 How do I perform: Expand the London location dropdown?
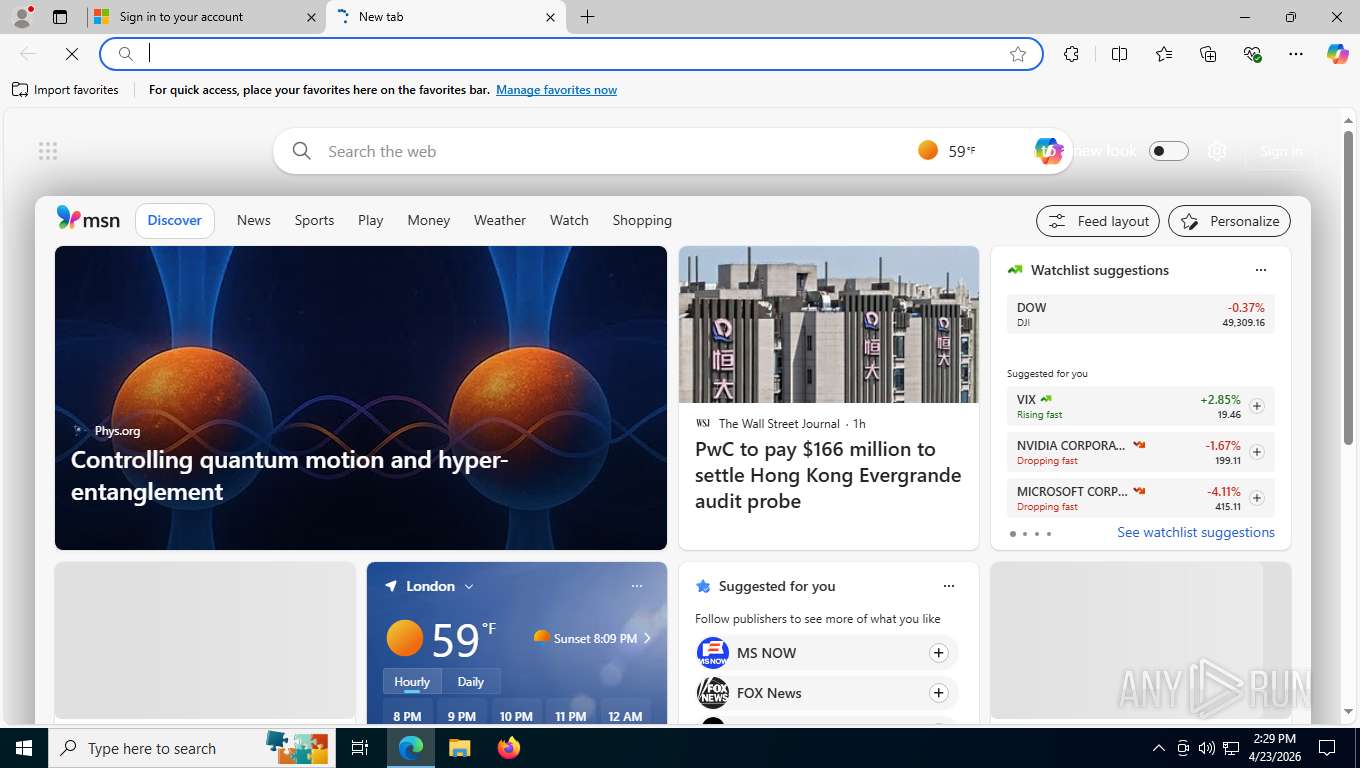(x=468, y=587)
